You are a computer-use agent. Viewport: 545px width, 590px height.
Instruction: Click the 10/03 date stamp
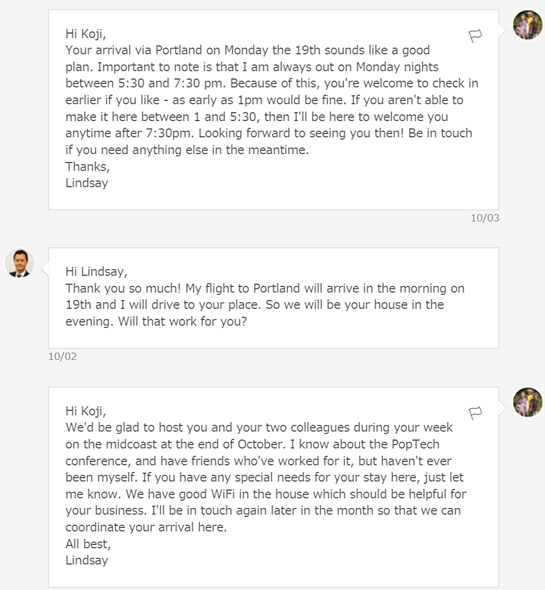pos(485,218)
